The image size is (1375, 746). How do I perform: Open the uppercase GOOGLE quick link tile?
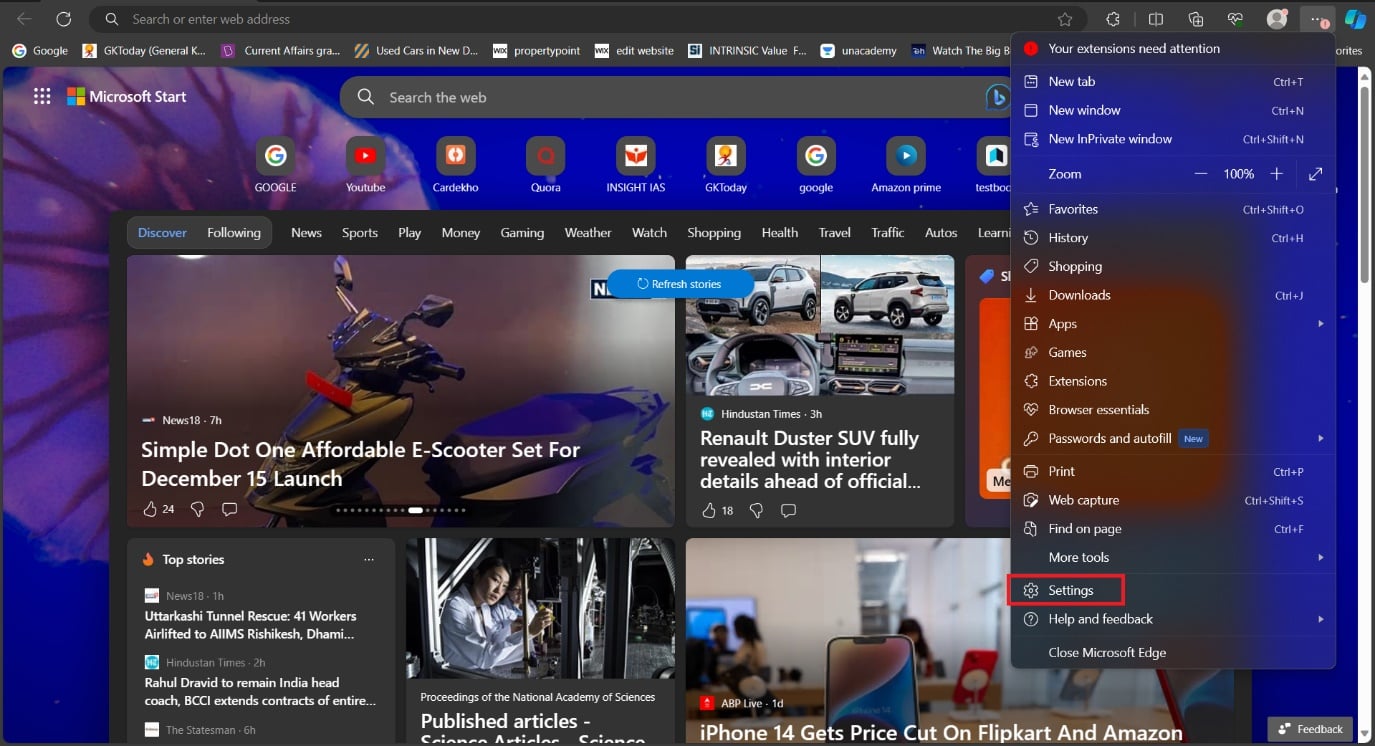tap(275, 165)
